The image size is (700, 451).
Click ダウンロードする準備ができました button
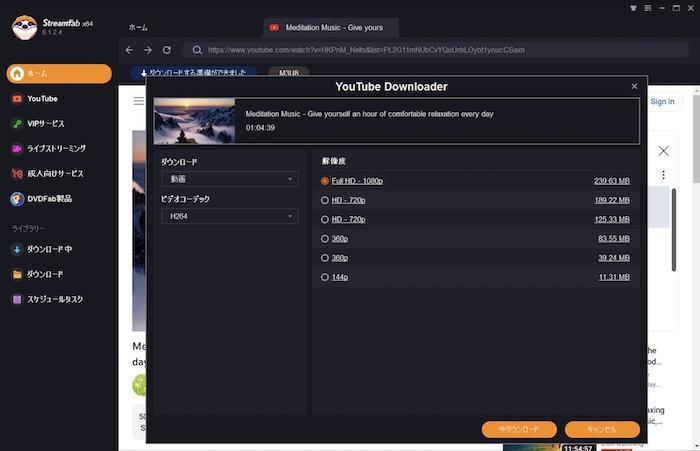point(193,72)
